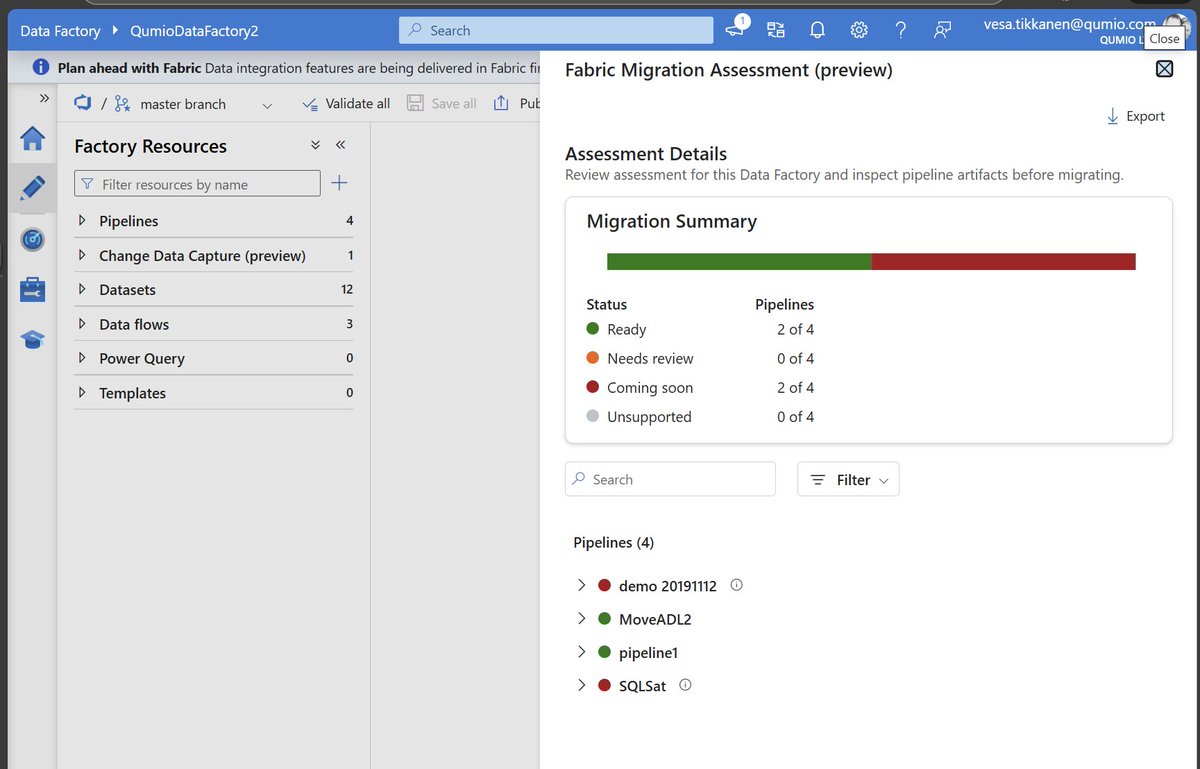Click info icon next to demo 20191112

coord(737,585)
